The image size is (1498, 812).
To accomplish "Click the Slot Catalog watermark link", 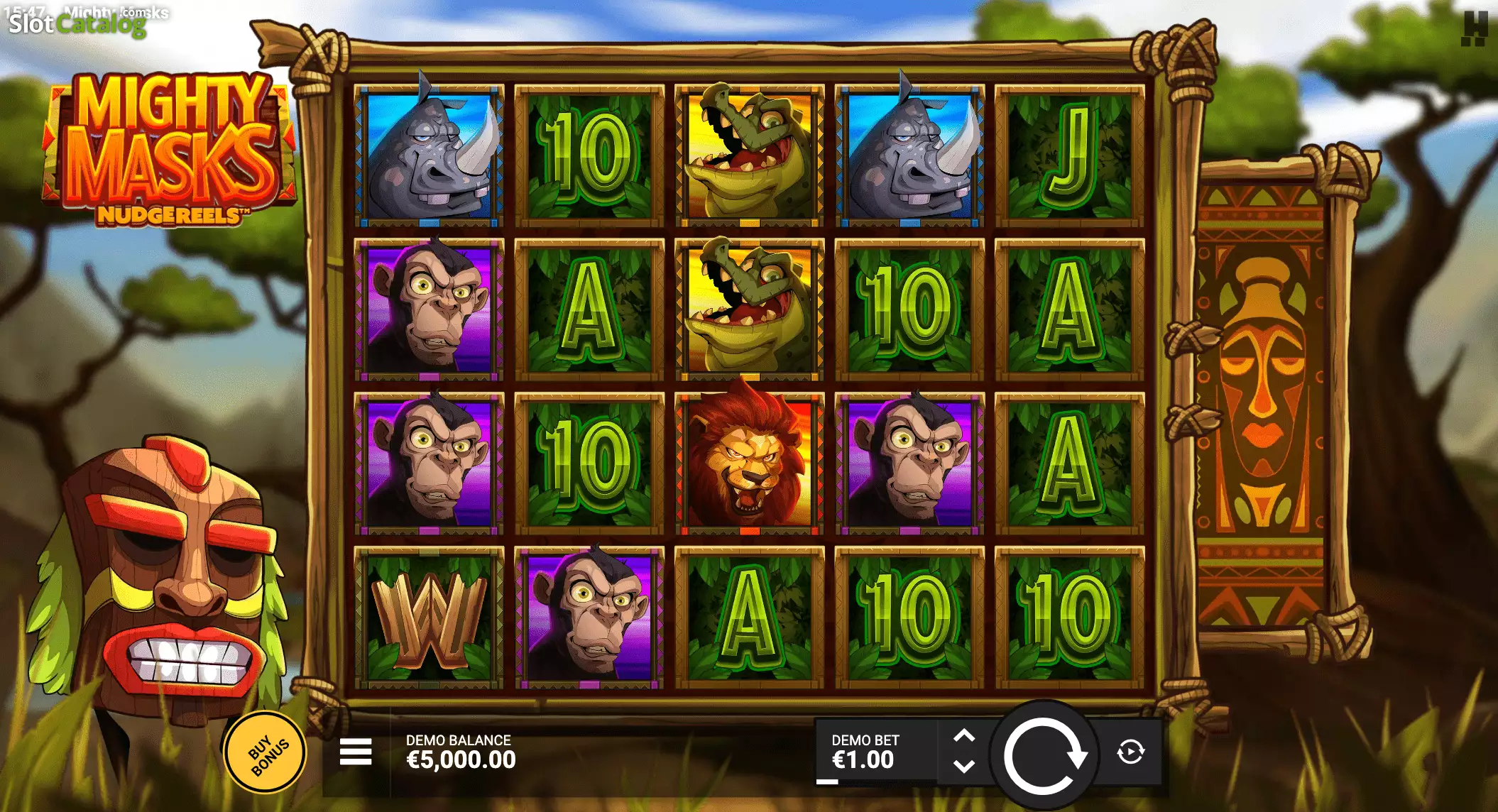I will [x=78, y=23].
